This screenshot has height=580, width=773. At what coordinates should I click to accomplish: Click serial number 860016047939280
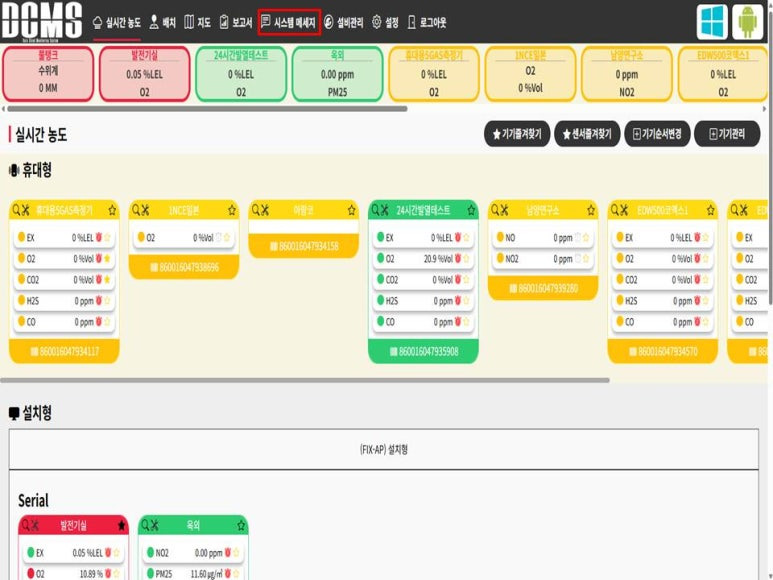(x=543, y=288)
